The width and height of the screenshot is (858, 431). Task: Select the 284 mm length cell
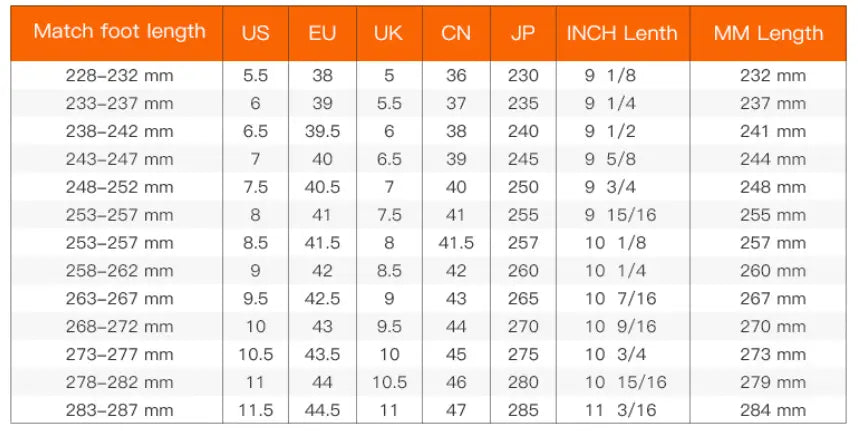click(x=773, y=410)
